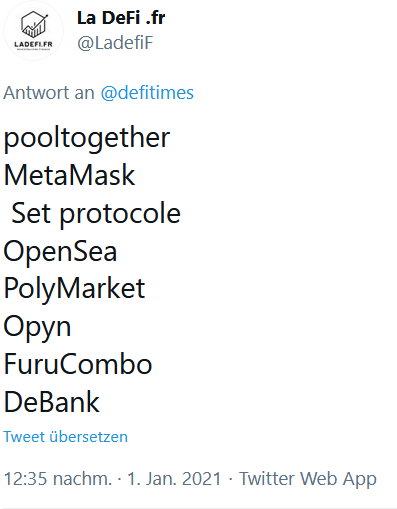Viewport: 397px width, 509px height.
Task: Open the 1. Jan. 2021 date
Action: point(174,479)
